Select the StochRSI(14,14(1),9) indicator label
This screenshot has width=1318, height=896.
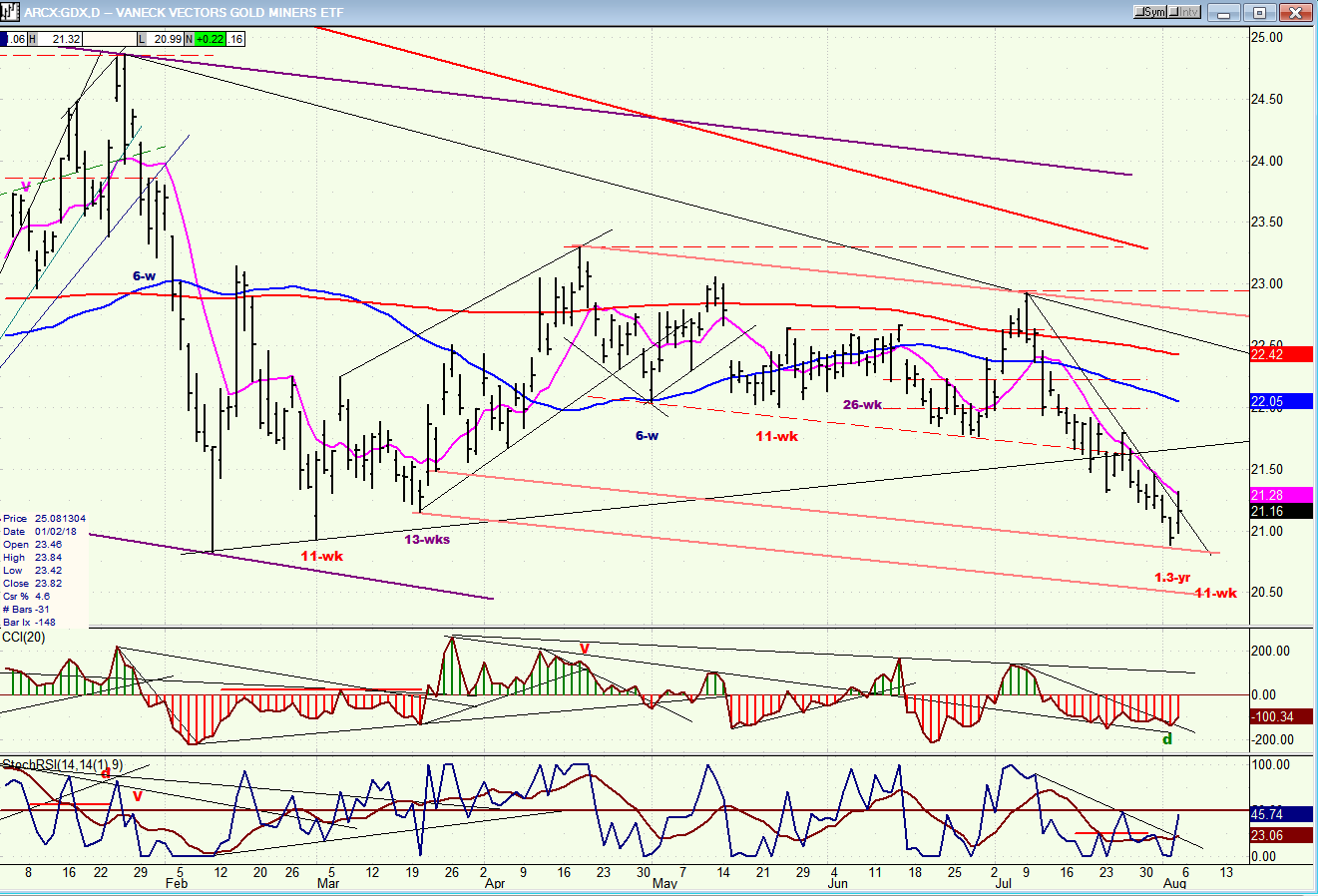62,764
